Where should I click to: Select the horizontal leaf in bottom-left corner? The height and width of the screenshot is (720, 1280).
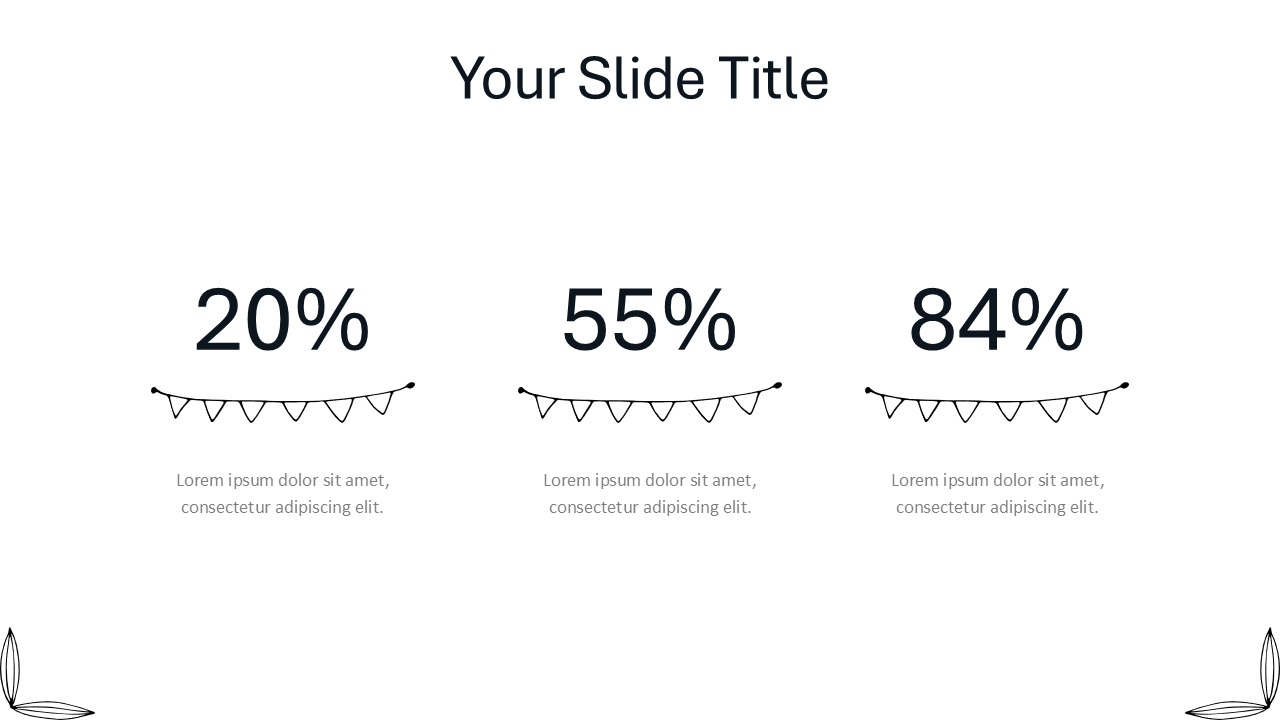(x=52, y=711)
